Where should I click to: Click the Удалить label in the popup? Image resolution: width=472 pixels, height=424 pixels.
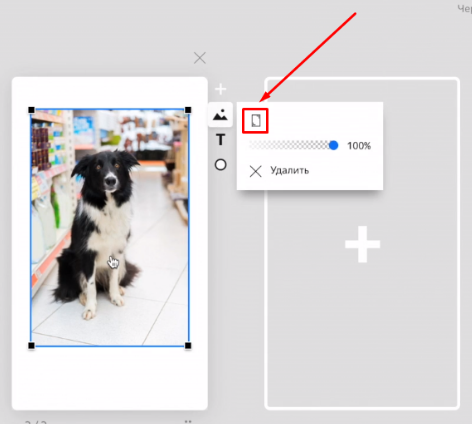click(x=289, y=170)
